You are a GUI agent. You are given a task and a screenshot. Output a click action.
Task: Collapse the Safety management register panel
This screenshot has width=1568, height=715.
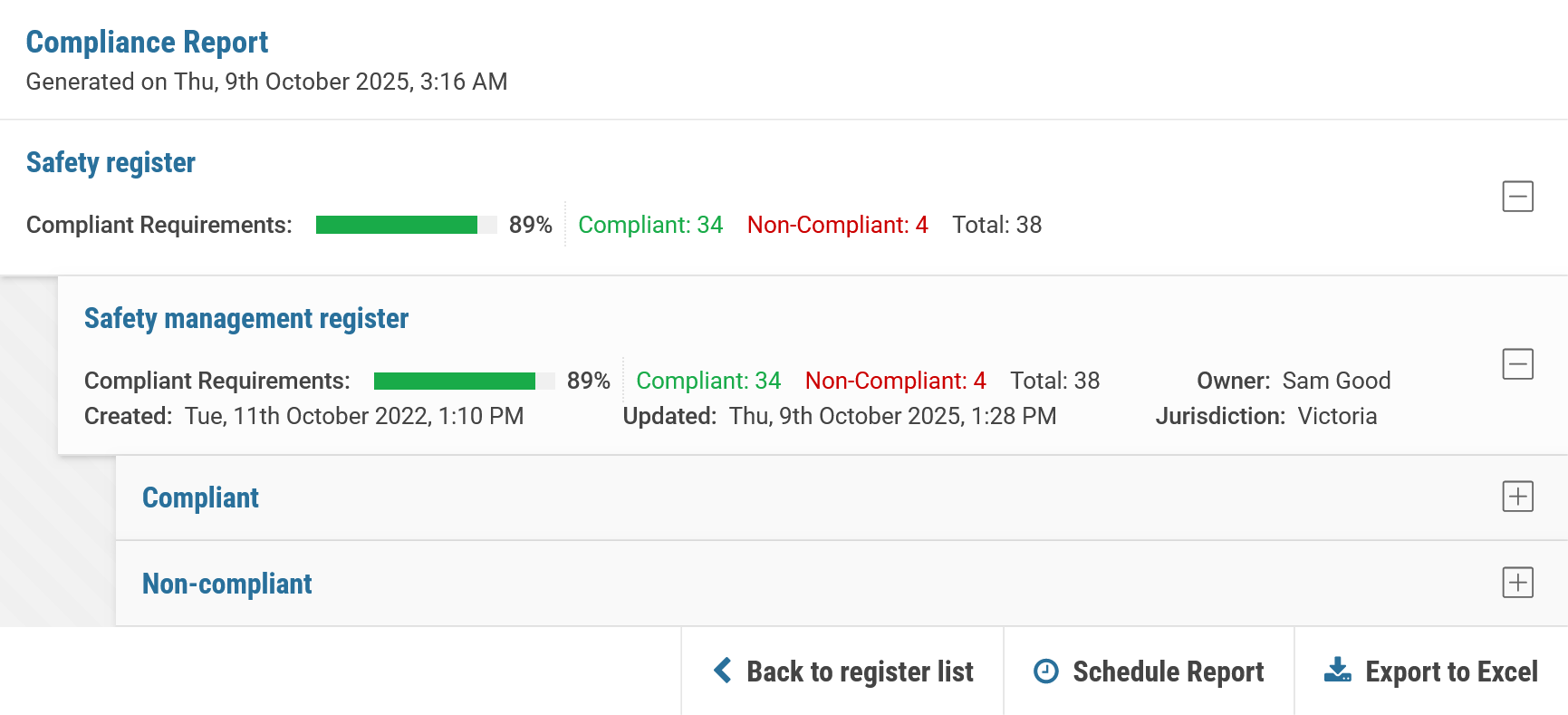(x=1517, y=364)
